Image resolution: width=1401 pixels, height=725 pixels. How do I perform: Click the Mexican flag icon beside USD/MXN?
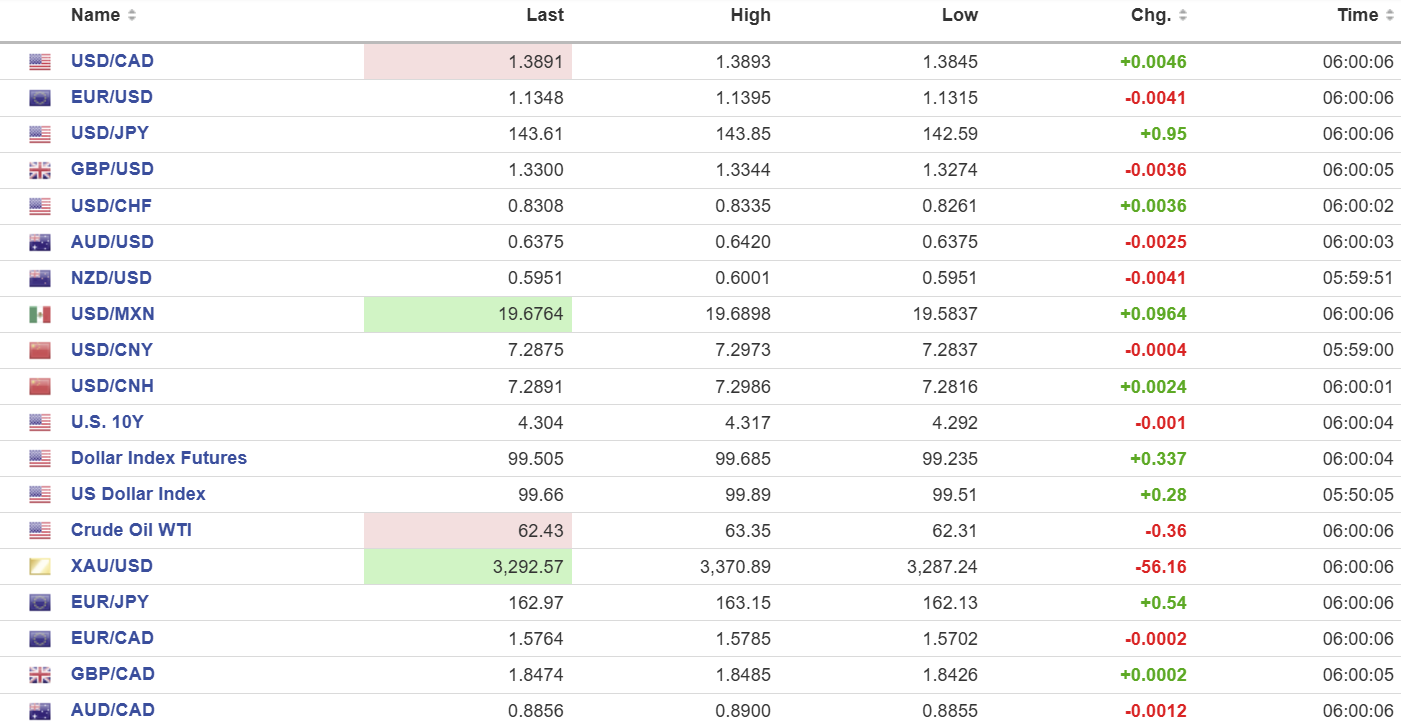40,314
